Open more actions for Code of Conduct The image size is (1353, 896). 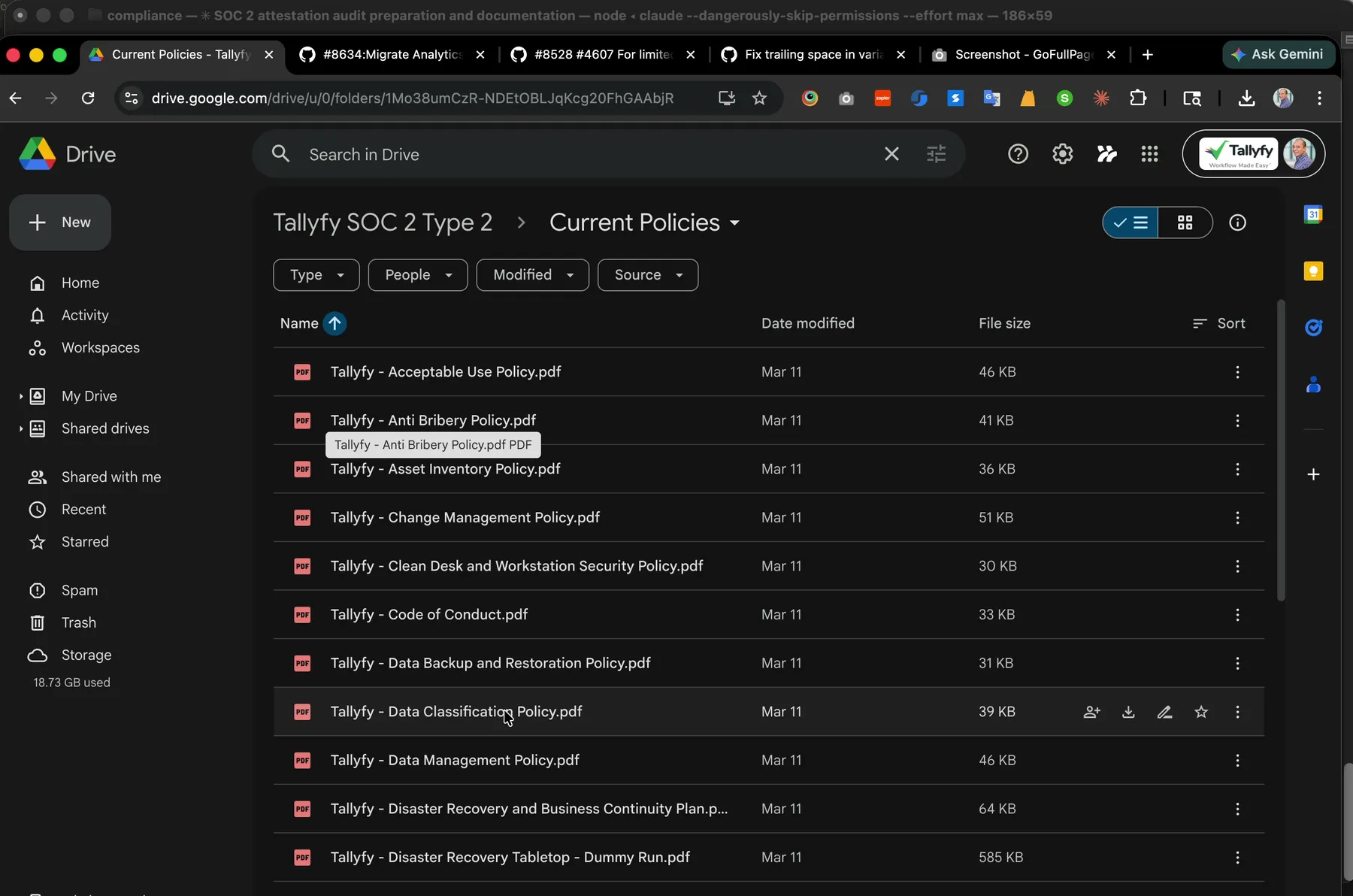(x=1237, y=615)
